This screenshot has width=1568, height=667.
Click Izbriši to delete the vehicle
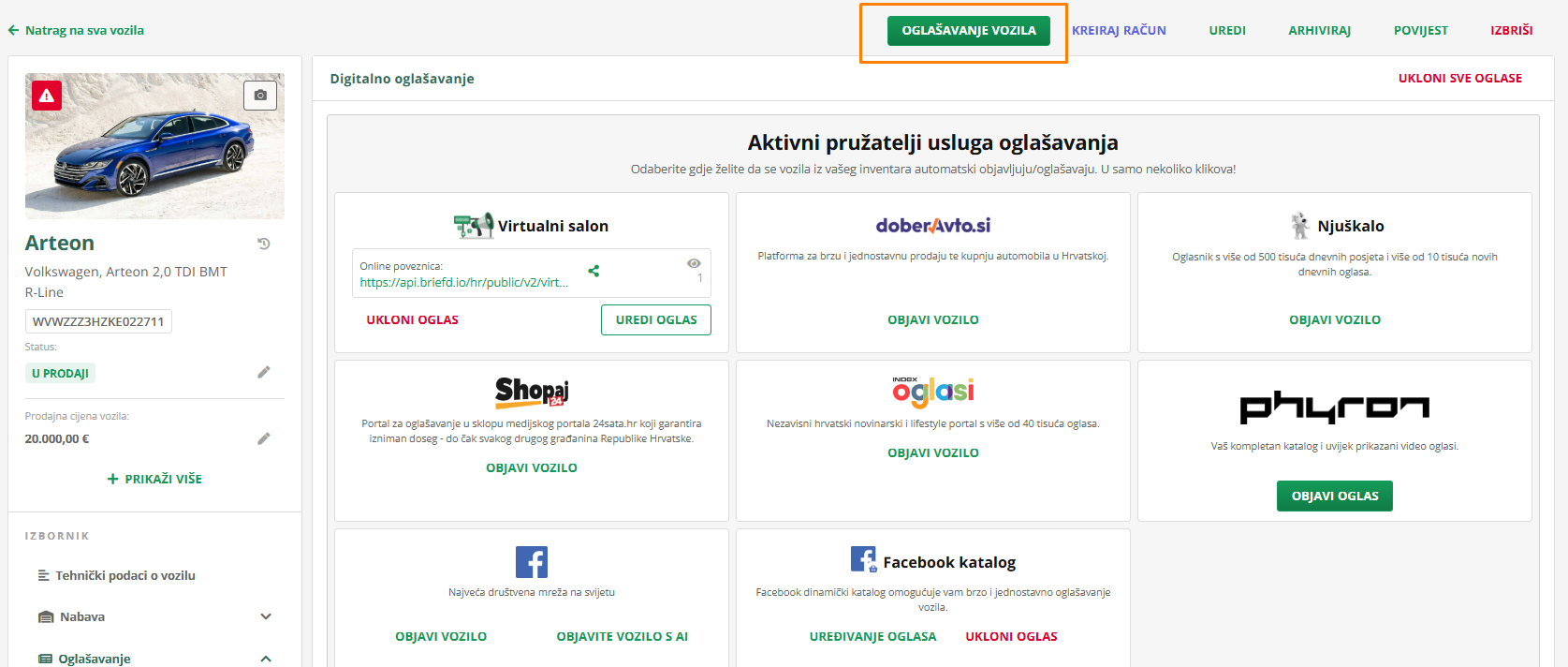(x=1512, y=30)
